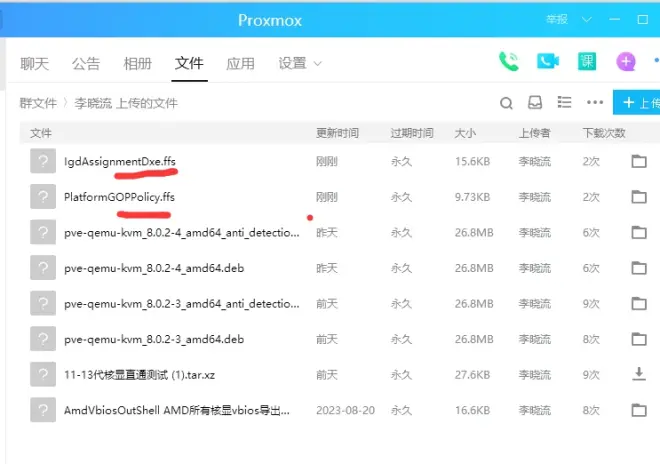The height and width of the screenshot is (464, 660).
Task: Click the 16.6KB size value
Action: [472, 410]
